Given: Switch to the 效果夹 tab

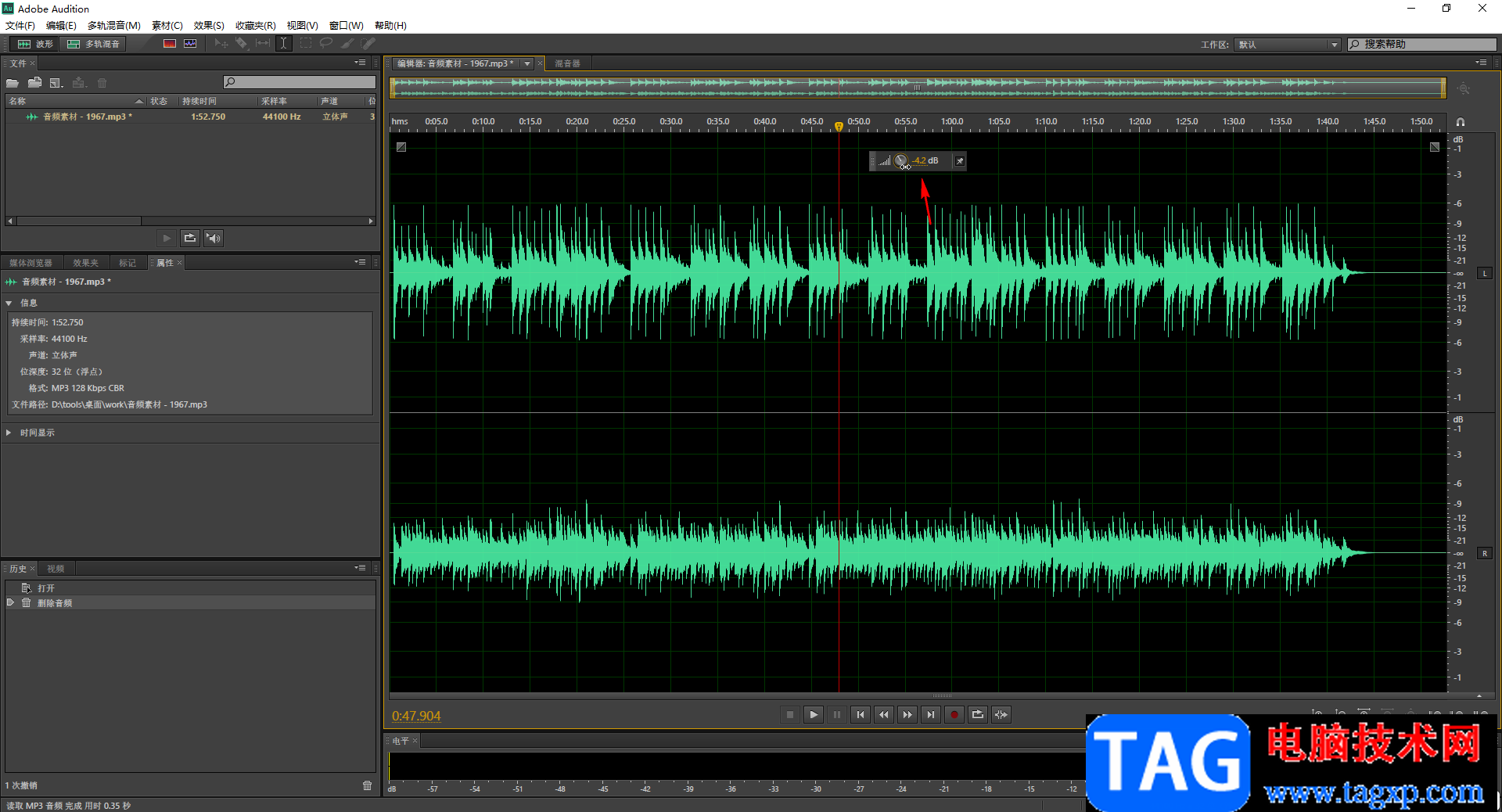Looking at the screenshot, I should (x=85, y=263).
